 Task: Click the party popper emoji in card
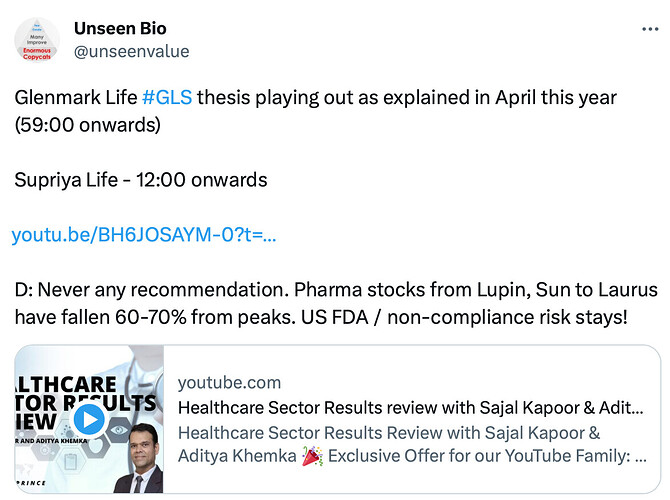coord(312,456)
